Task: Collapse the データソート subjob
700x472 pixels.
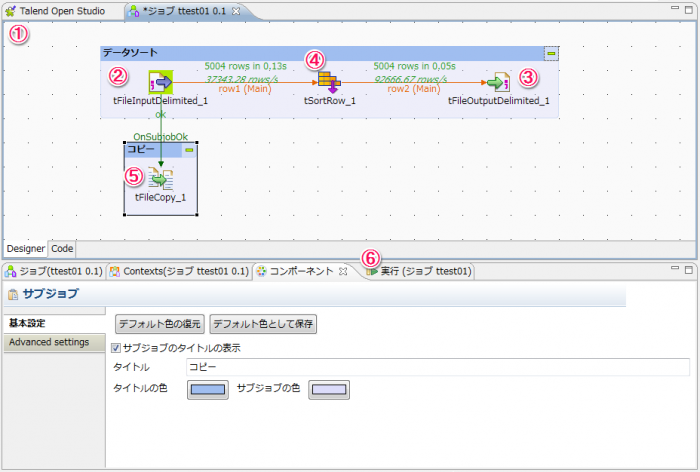Action: (x=551, y=54)
